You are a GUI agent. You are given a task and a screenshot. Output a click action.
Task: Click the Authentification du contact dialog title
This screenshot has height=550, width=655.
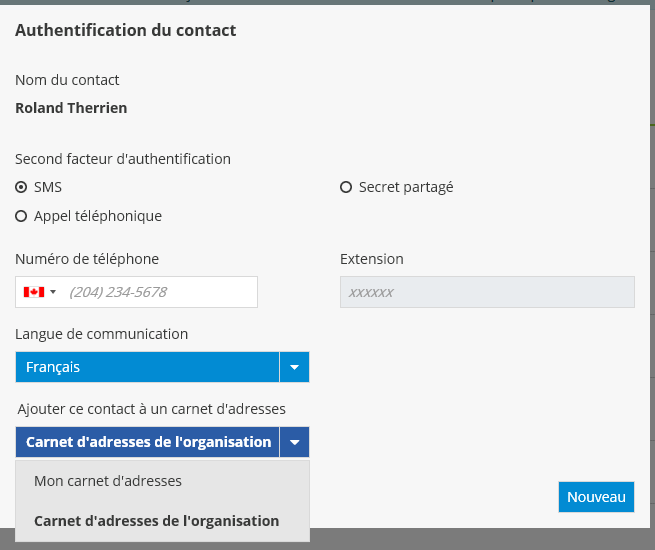click(125, 30)
